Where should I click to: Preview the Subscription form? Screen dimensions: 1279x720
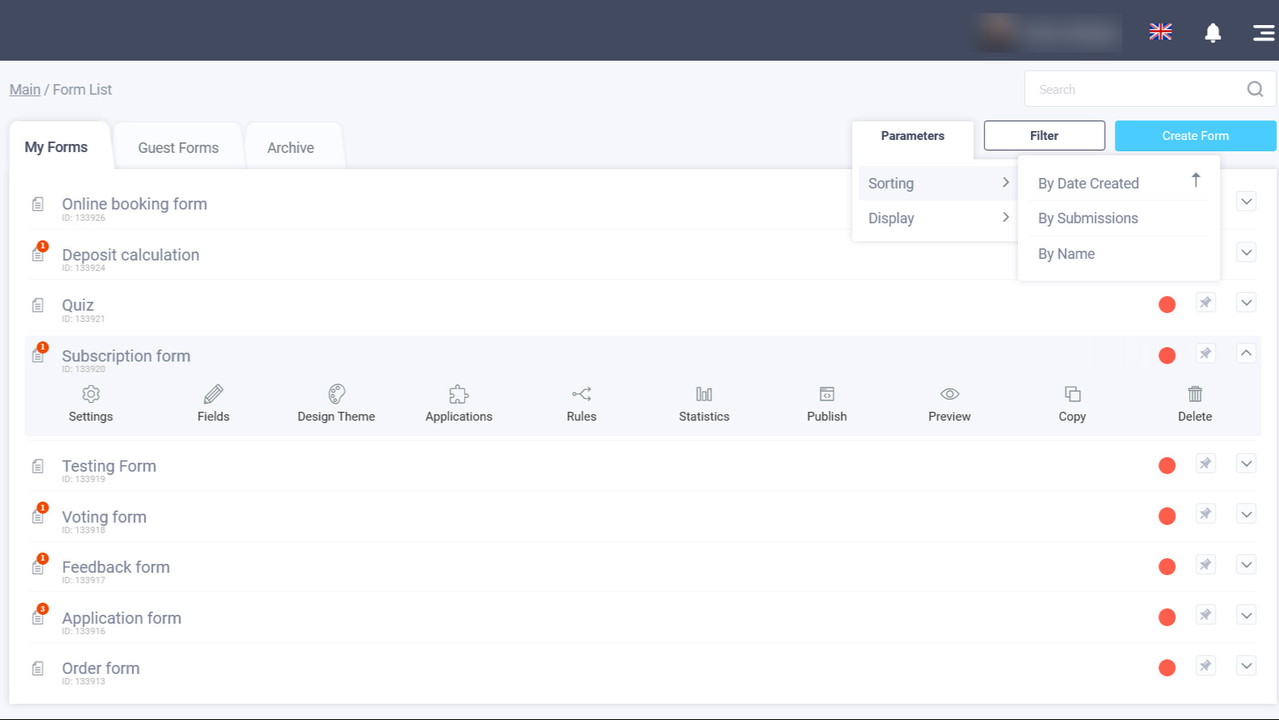tap(950, 394)
